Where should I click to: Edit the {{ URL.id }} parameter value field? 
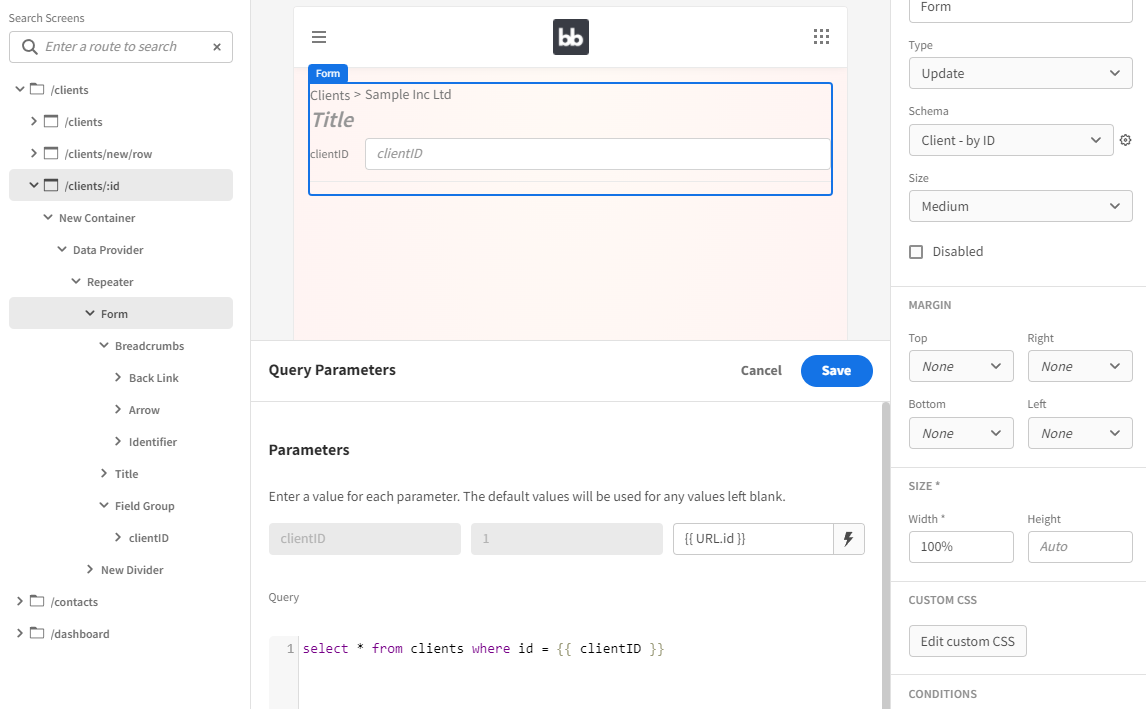(753, 539)
